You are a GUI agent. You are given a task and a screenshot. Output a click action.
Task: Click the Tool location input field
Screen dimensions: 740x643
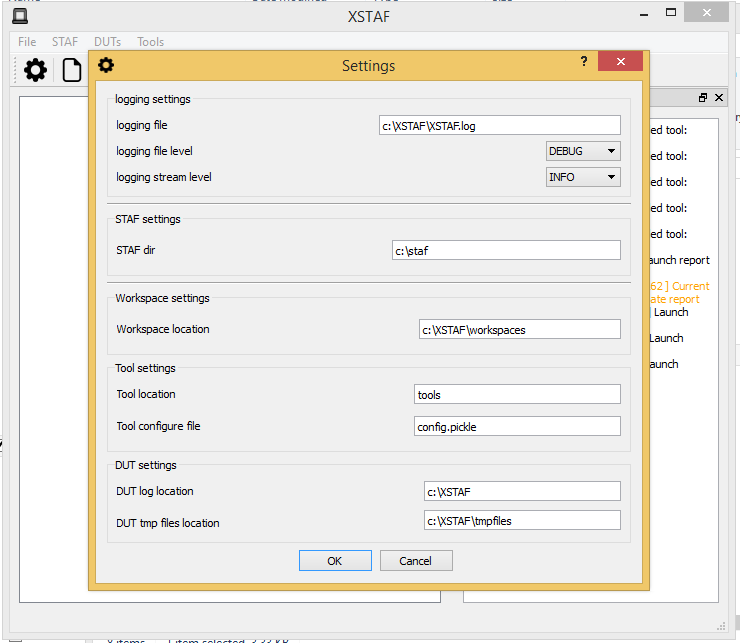pos(517,394)
